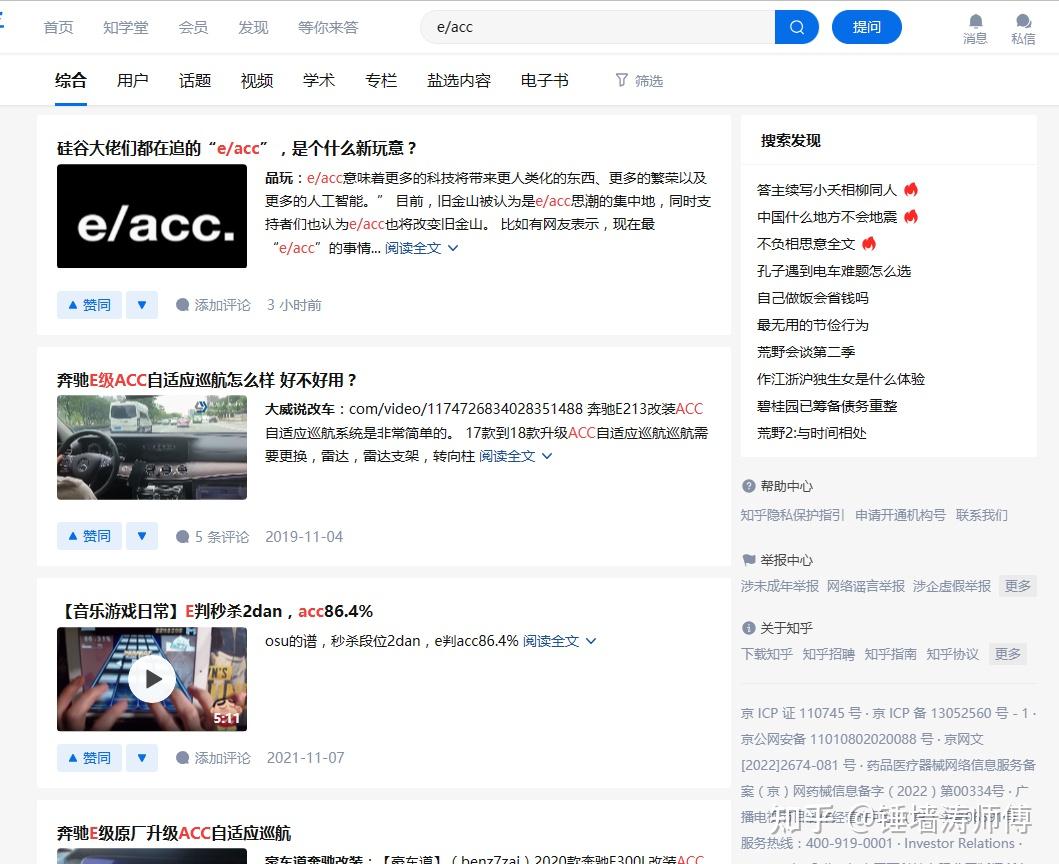Click the 提问 button

866,27
